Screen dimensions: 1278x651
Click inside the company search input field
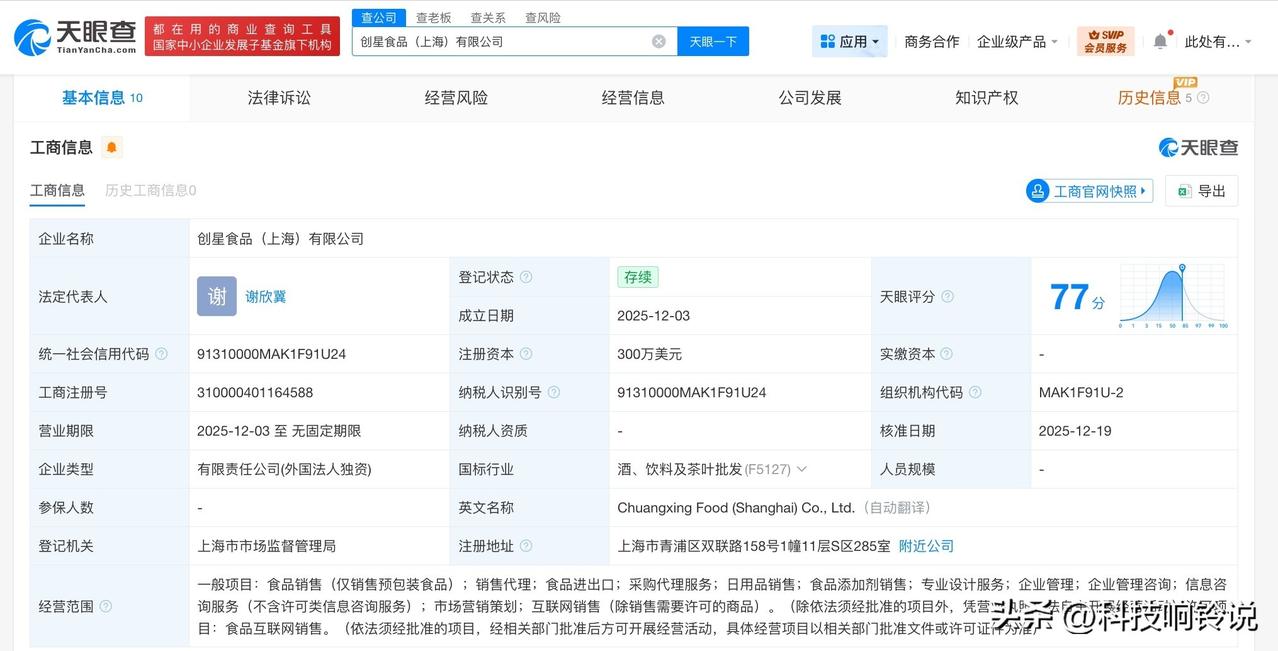(x=500, y=40)
